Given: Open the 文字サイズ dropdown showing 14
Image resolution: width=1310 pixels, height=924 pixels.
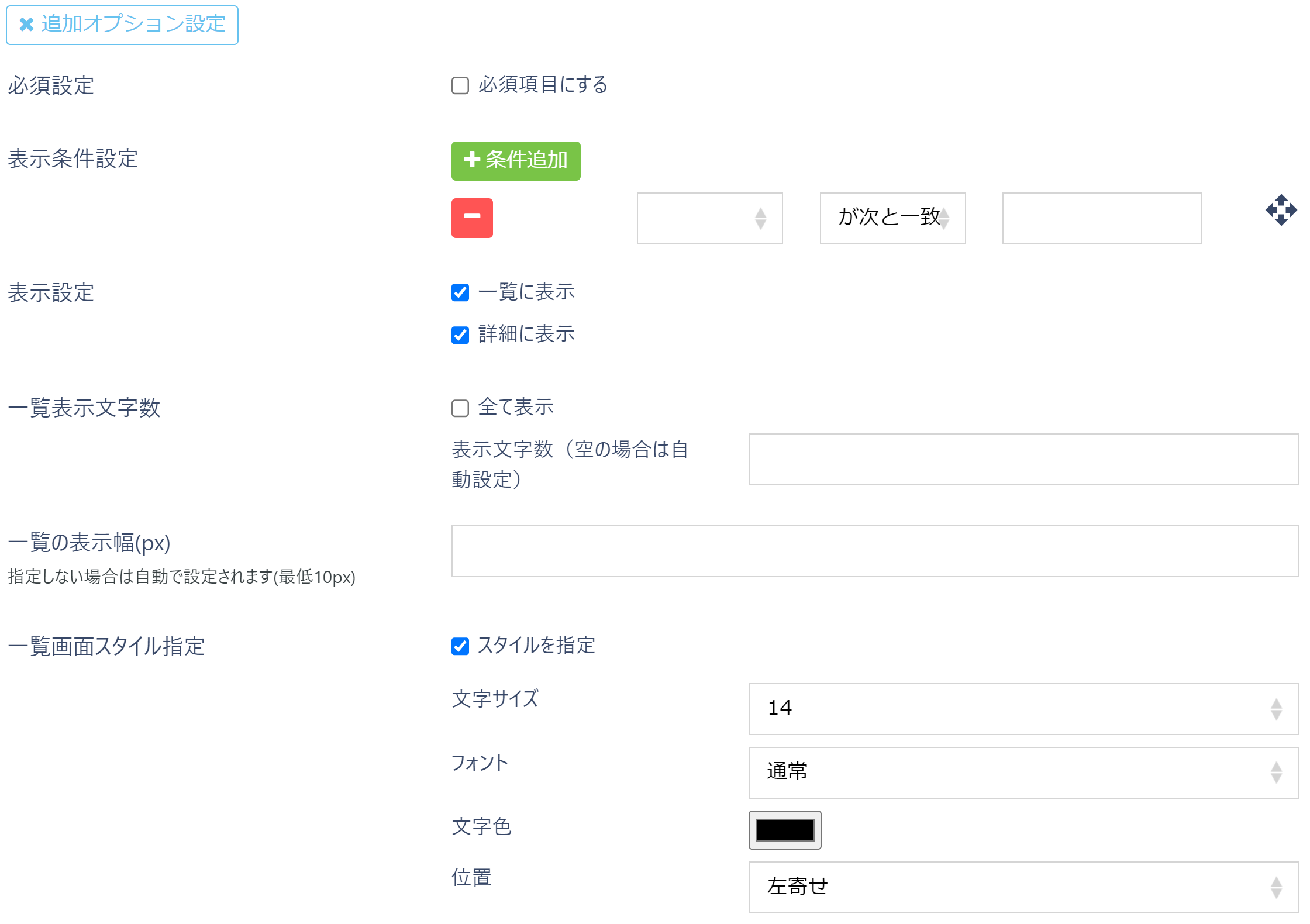Looking at the screenshot, I should [x=1023, y=709].
